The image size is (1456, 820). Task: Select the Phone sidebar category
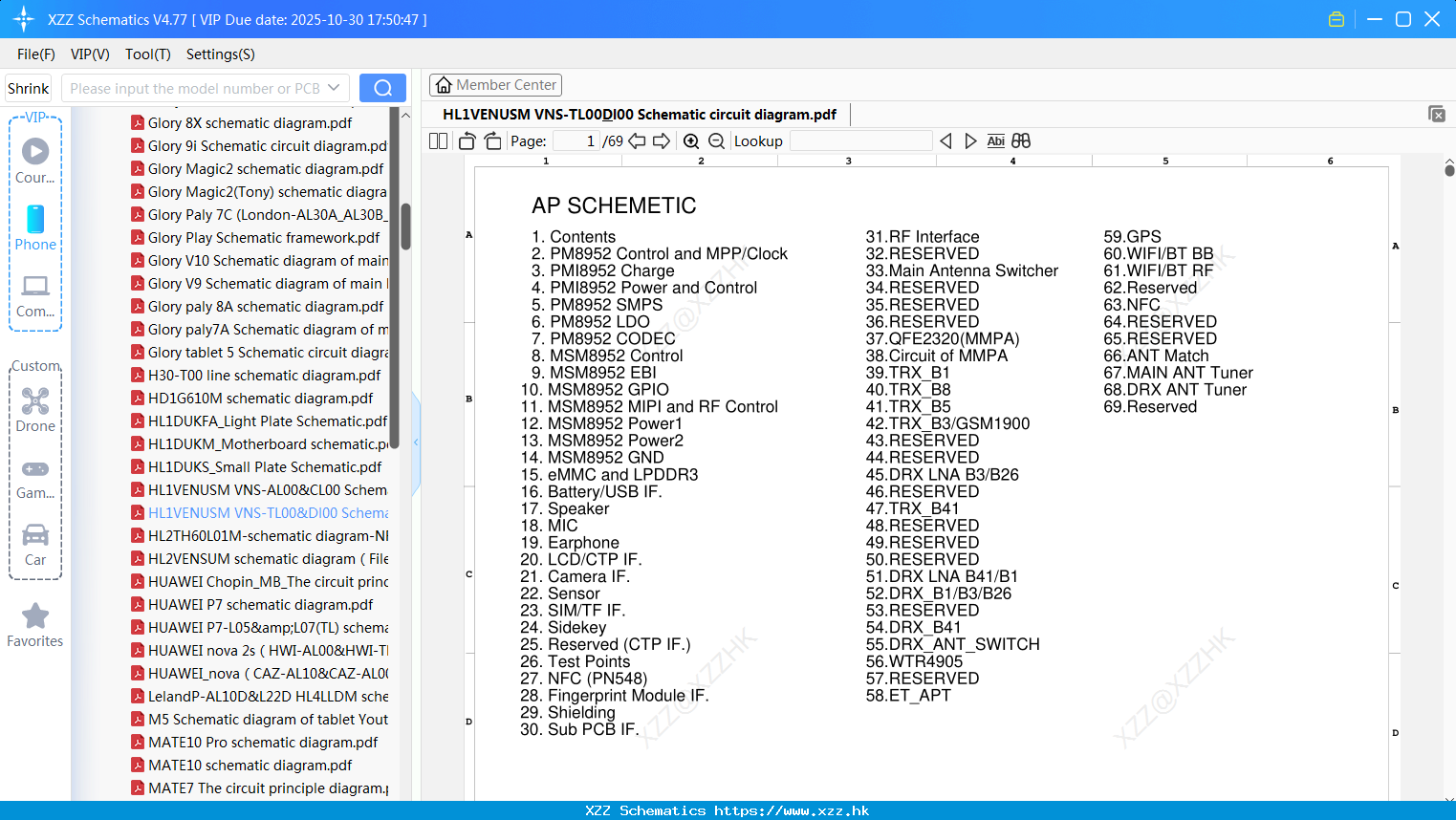click(35, 227)
